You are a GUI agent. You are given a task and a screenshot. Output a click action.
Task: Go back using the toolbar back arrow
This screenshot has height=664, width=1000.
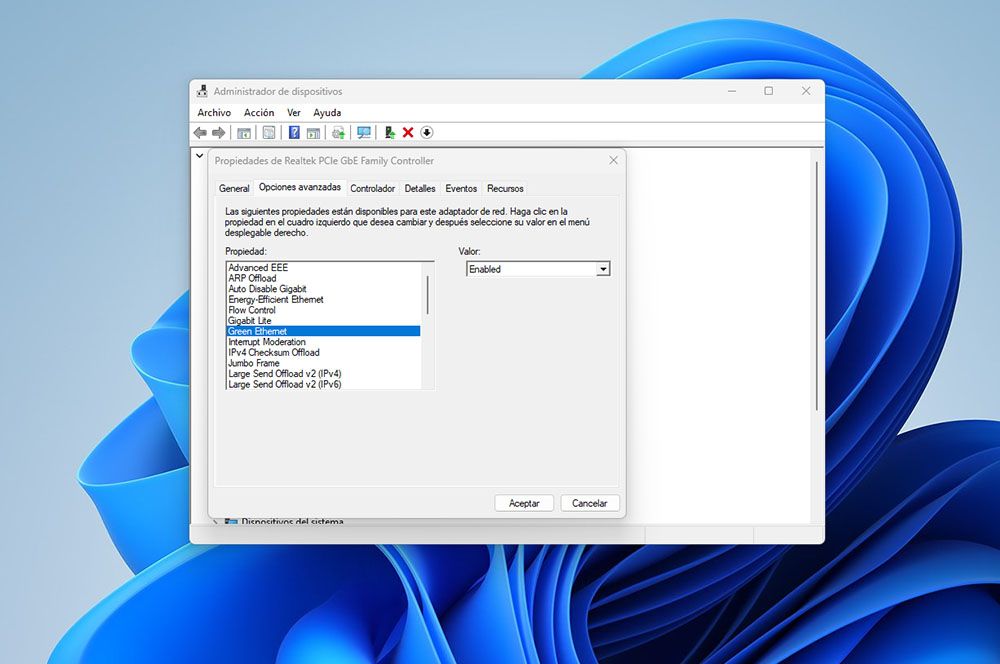[x=200, y=133]
